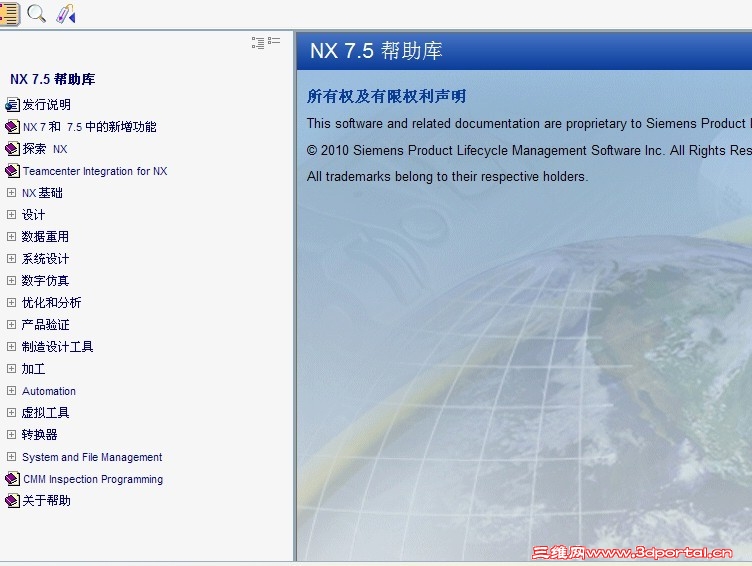Click book icon beside Teamcenter Integration for NX
Screen dimensions: 752x566
12,171
